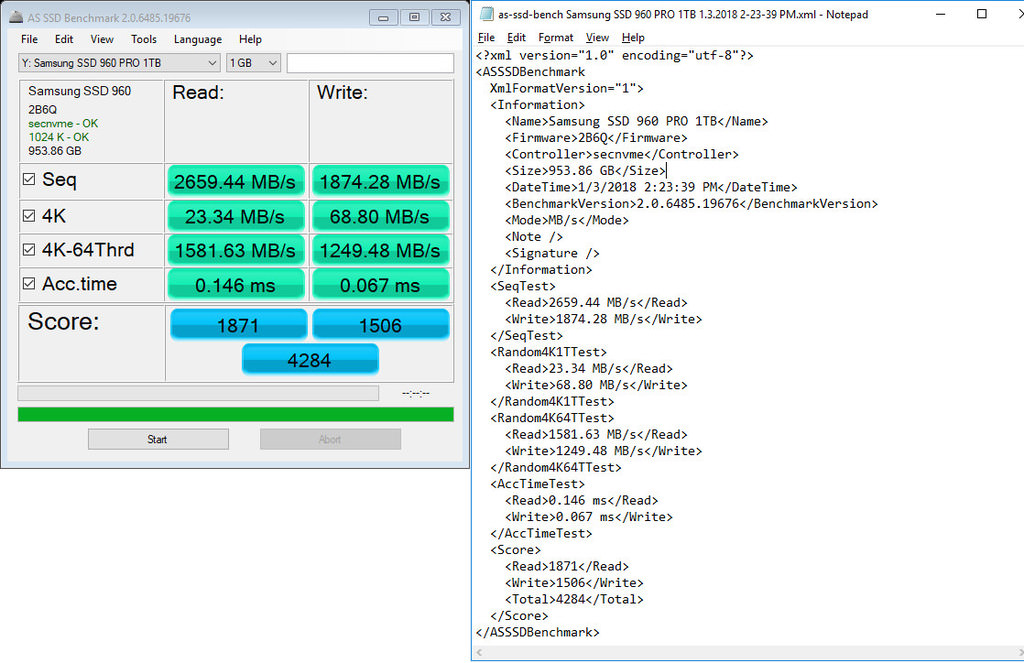The height and width of the screenshot is (663, 1024).
Task: Click the '953.86 GB' capacity text in benchmark
Action: [x=54, y=151]
